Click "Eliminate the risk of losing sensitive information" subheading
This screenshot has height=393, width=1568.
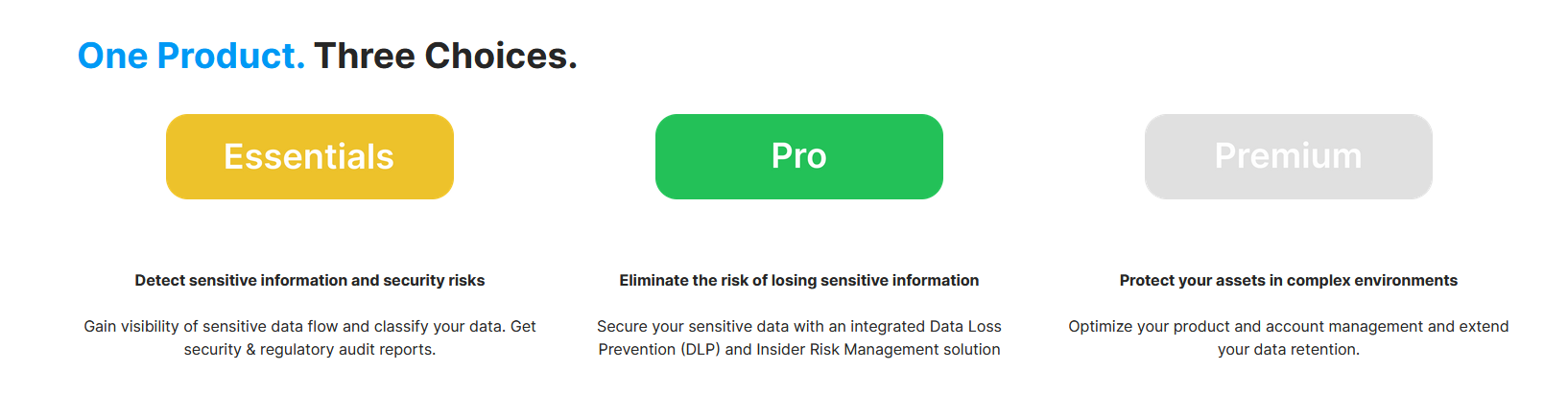[798, 280]
